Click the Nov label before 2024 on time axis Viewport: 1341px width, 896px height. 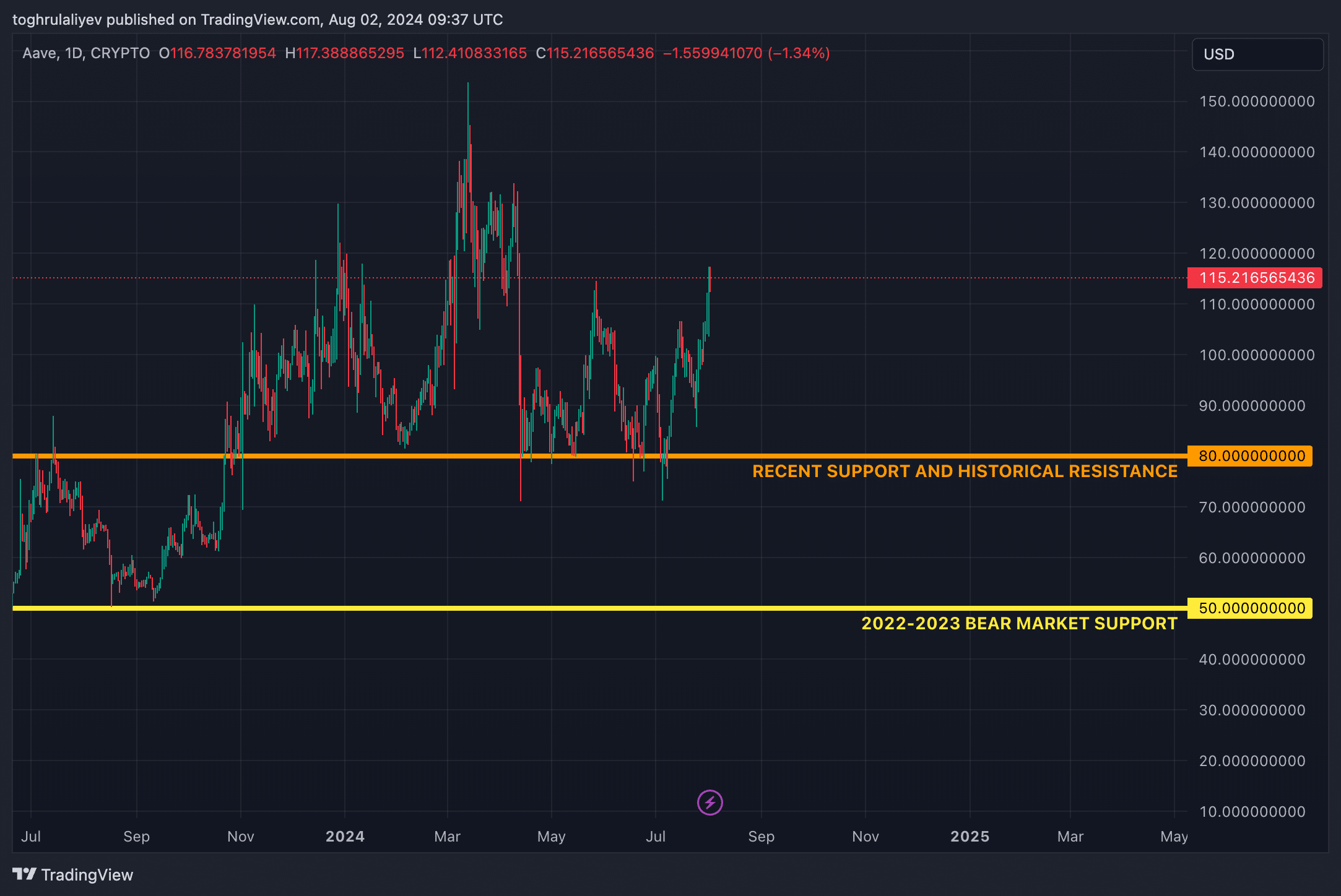[240, 837]
